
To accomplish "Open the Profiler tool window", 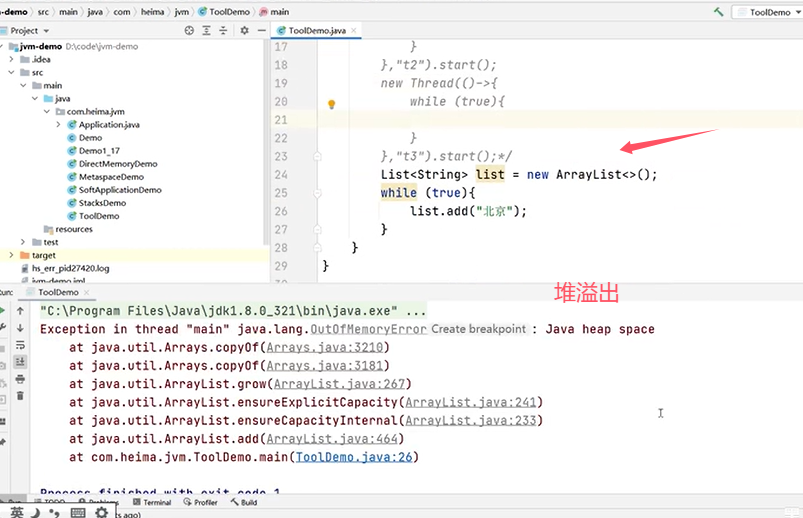I will pyautogui.click(x=201, y=502).
